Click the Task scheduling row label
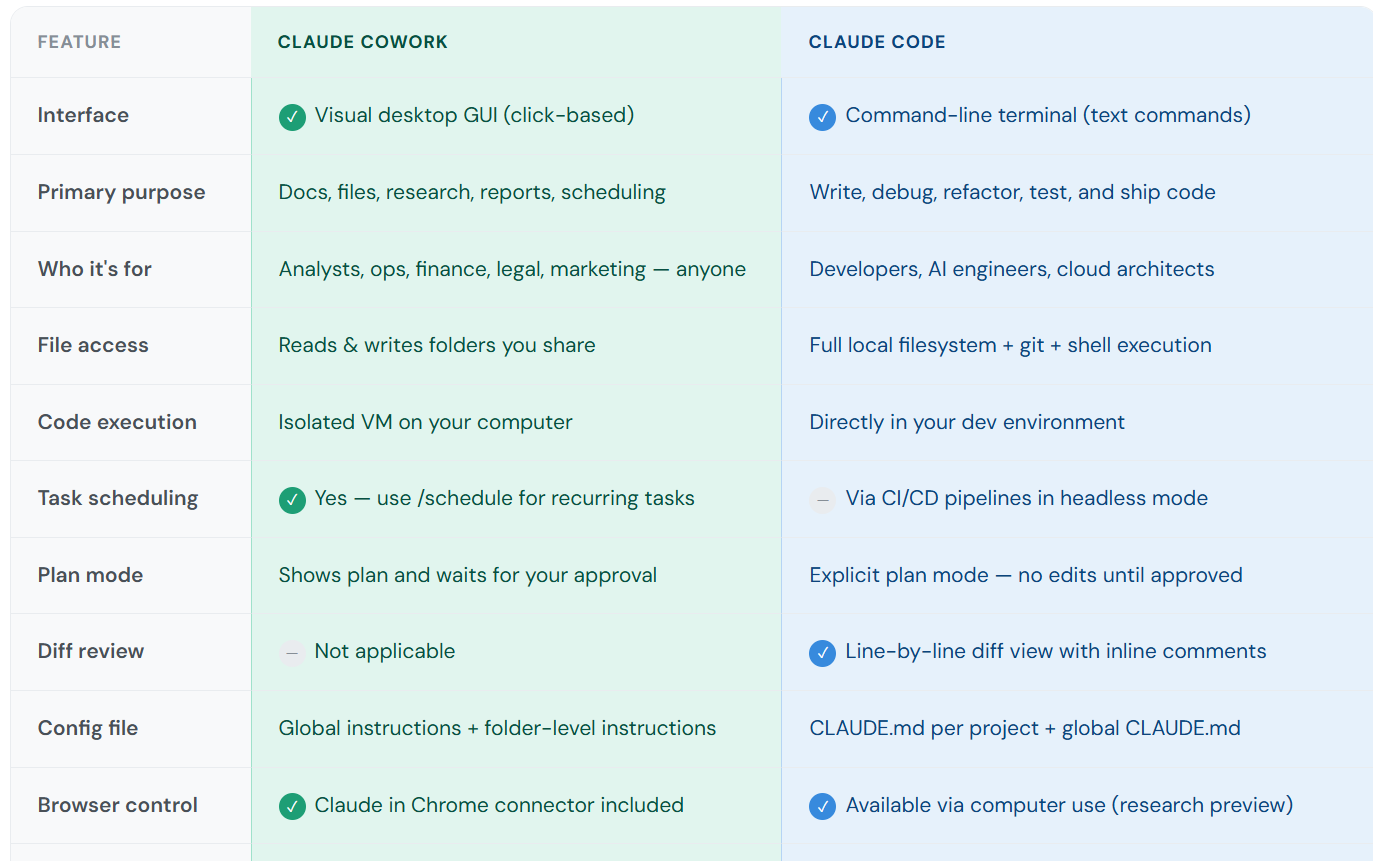 pyautogui.click(x=118, y=498)
